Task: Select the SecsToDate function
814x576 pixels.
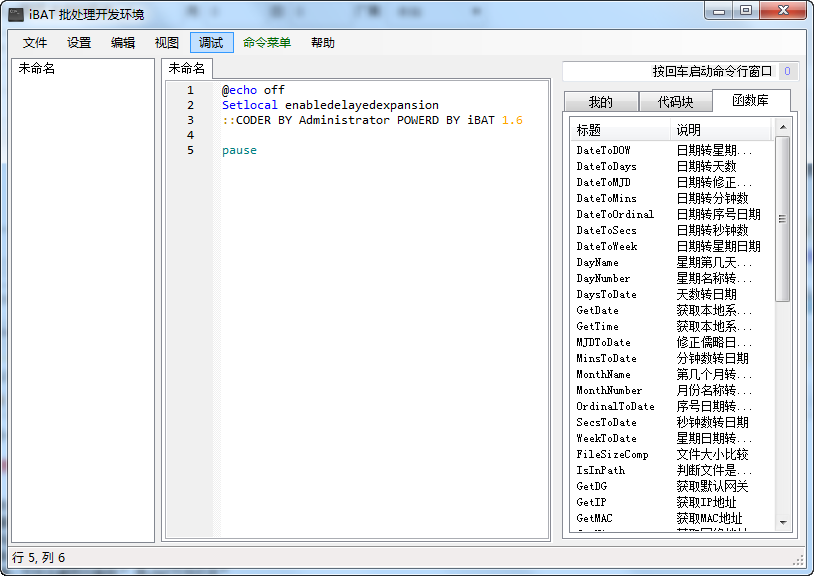Action: (x=606, y=422)
